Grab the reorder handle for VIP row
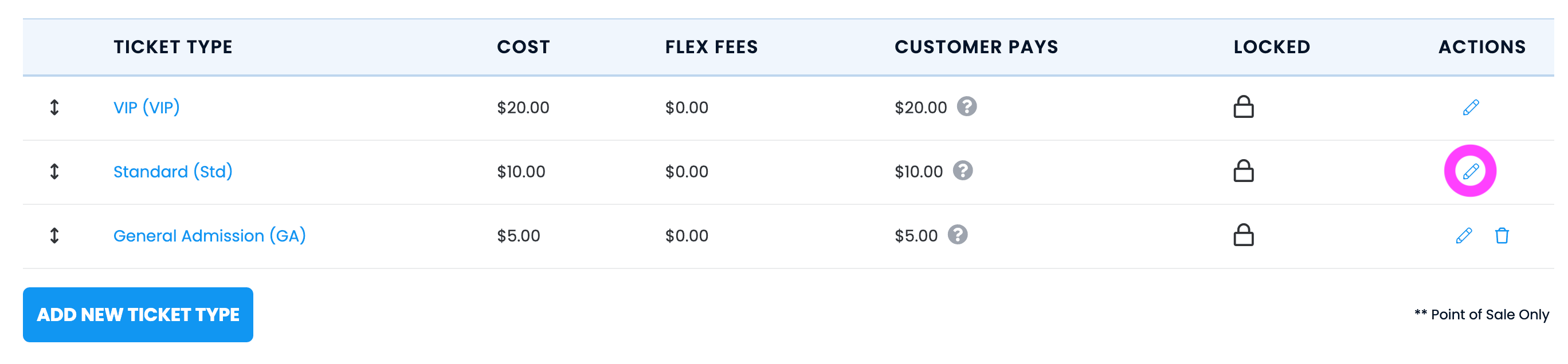Screen dimensions: 1568x364 coord(54,108)
